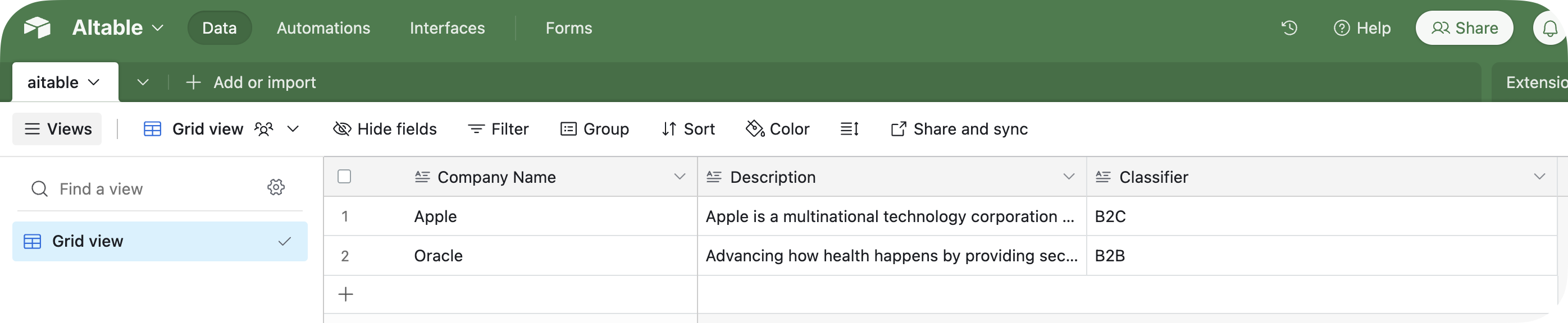Screen dimensions: 1568x323
Task: Click the Share button
Action: pos(1464,28)
